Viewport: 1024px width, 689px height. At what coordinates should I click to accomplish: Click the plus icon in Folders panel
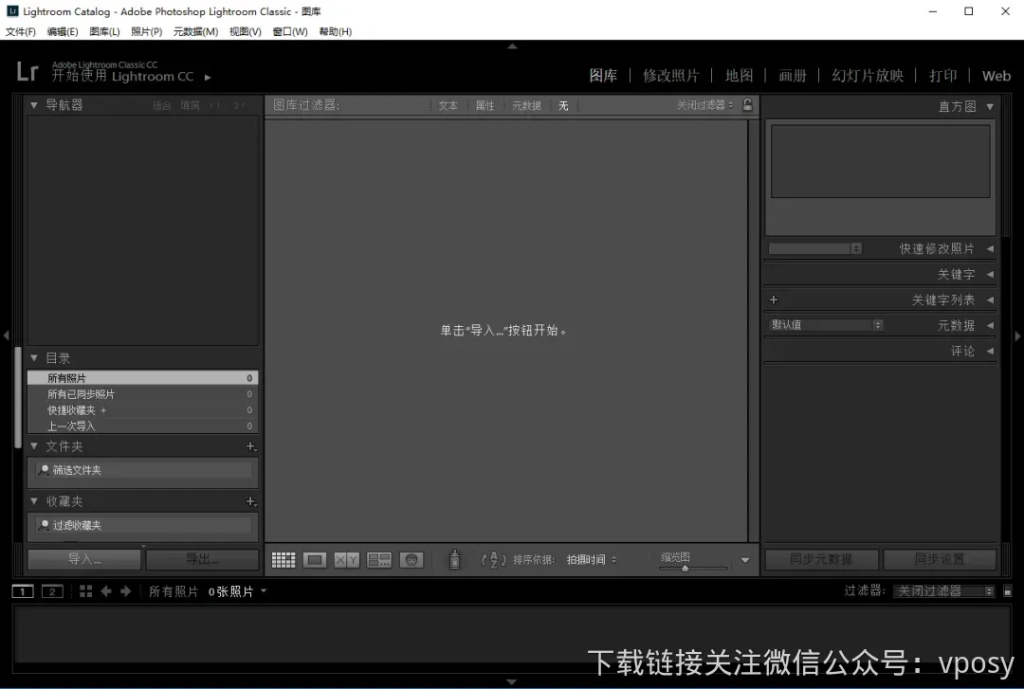(251, 446)
